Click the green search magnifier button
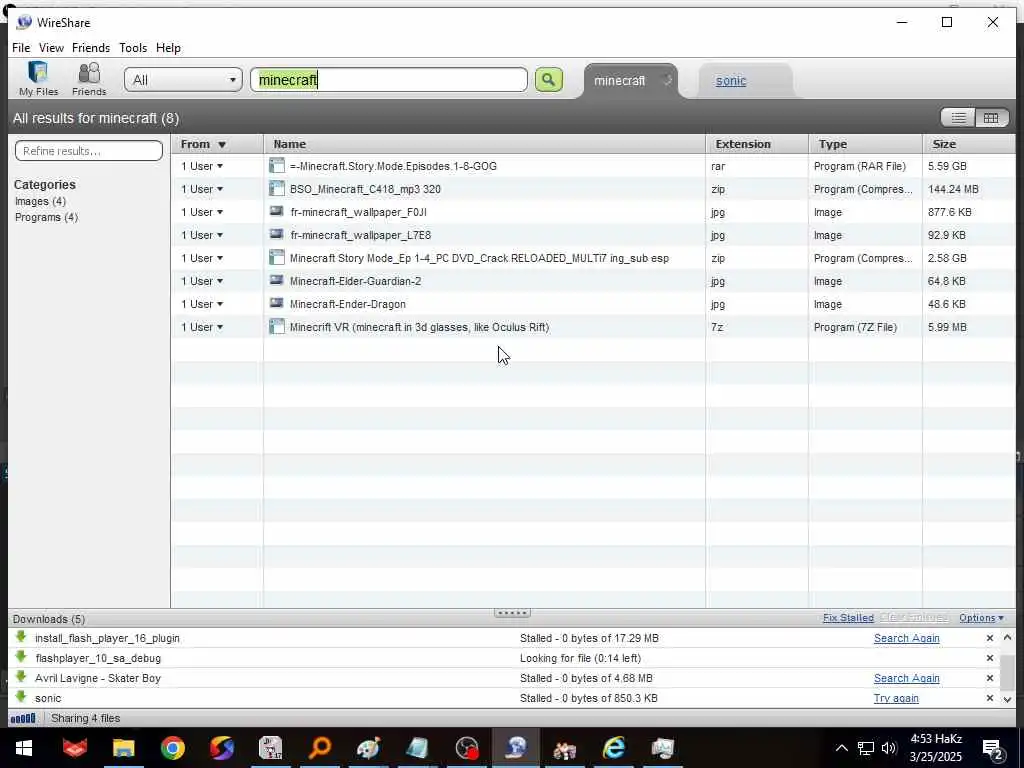The height and width of the screenshot is (768, 1024). (549, 80)
